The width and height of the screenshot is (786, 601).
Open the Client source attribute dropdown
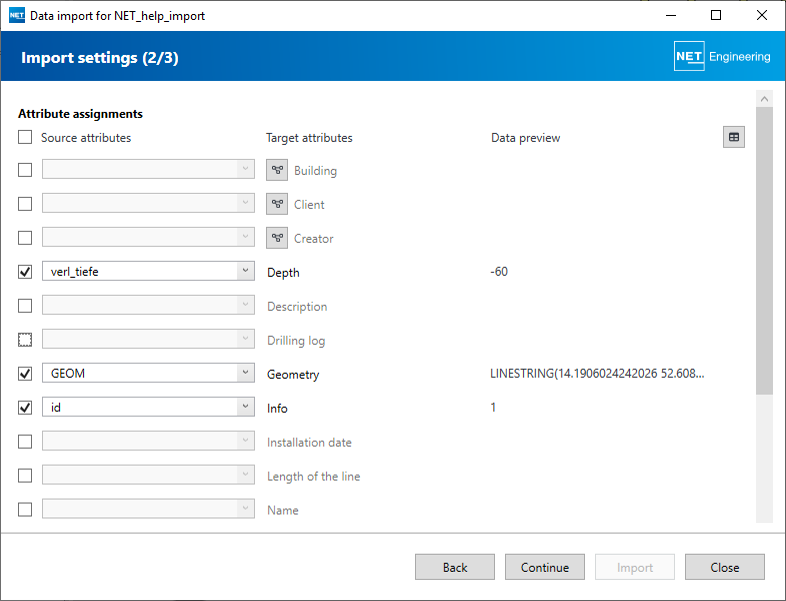[x=148, y=204]
